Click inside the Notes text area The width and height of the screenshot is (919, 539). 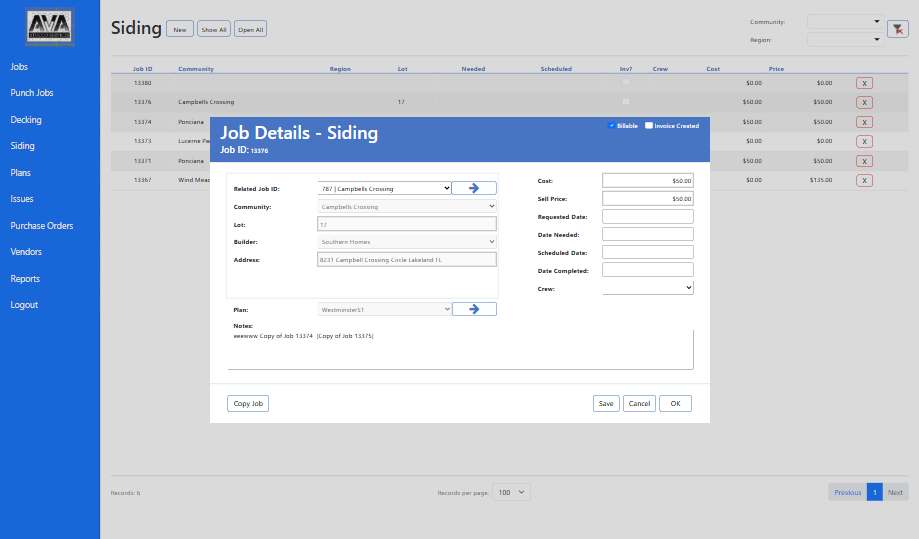(x=460, y=350)
